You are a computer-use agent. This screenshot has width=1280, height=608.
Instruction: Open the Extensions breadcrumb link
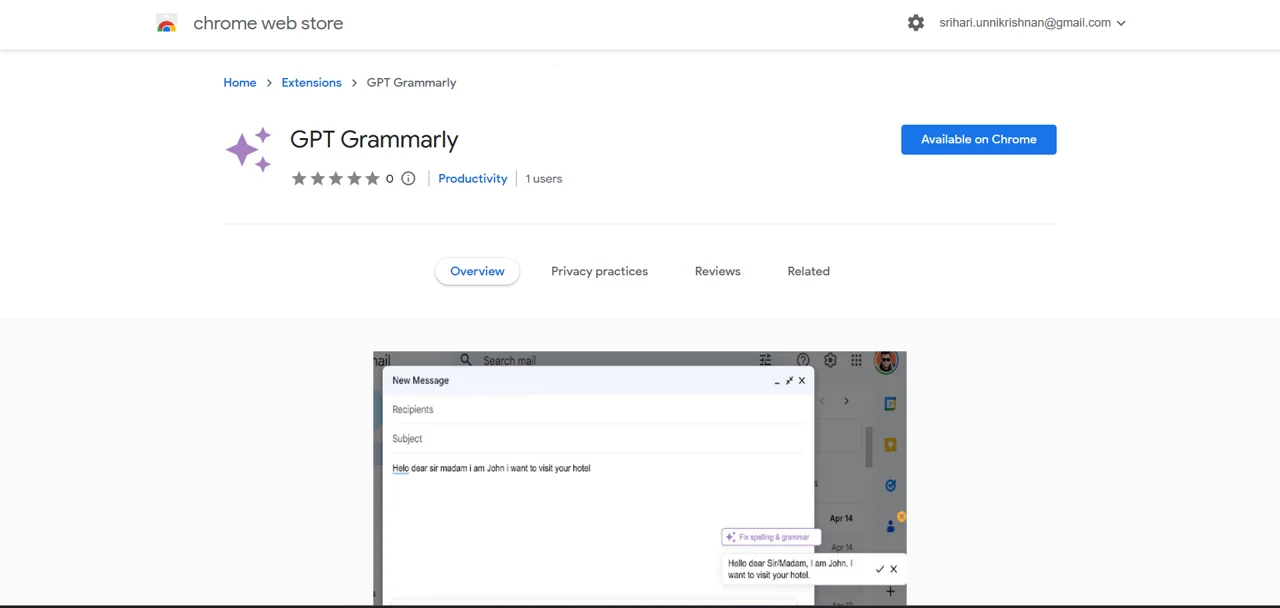point(311,83)
